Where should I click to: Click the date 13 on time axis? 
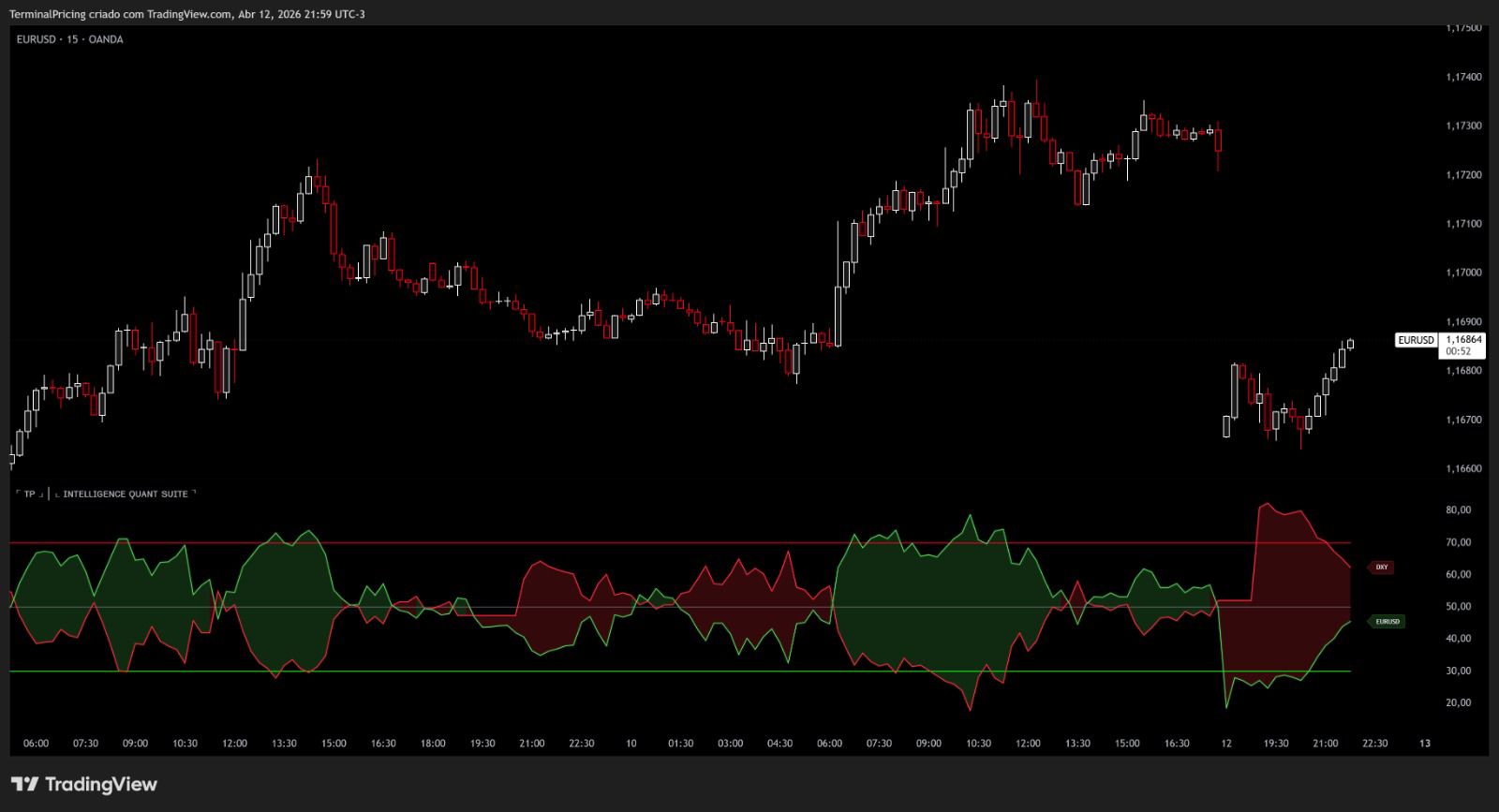point(1425,744)
